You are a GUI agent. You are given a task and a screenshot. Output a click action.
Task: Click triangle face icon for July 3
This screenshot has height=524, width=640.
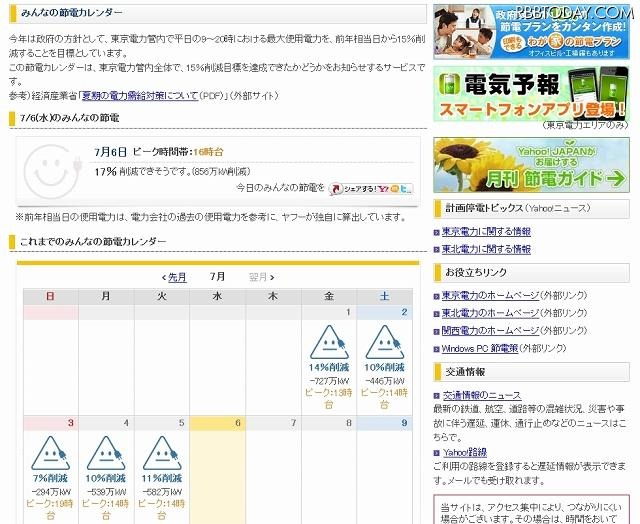51,453
